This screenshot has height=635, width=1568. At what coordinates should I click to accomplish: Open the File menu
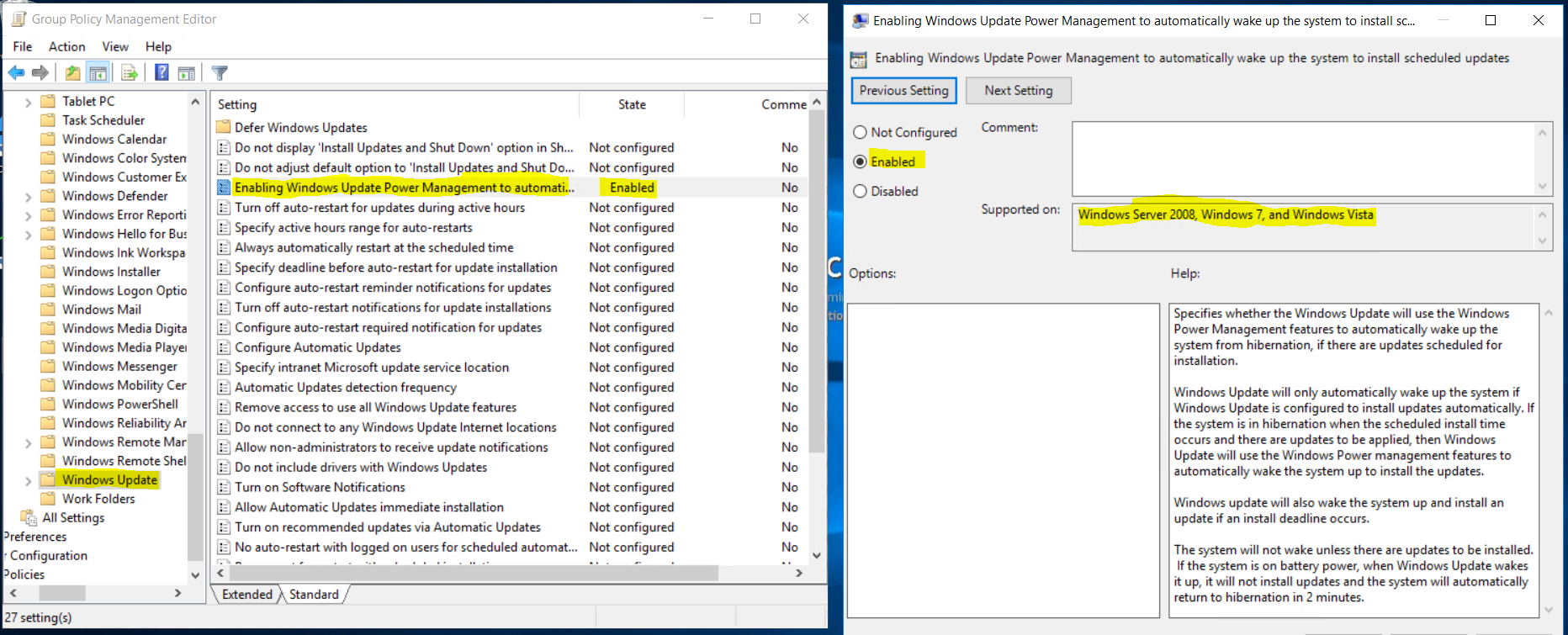pos(23,46)
